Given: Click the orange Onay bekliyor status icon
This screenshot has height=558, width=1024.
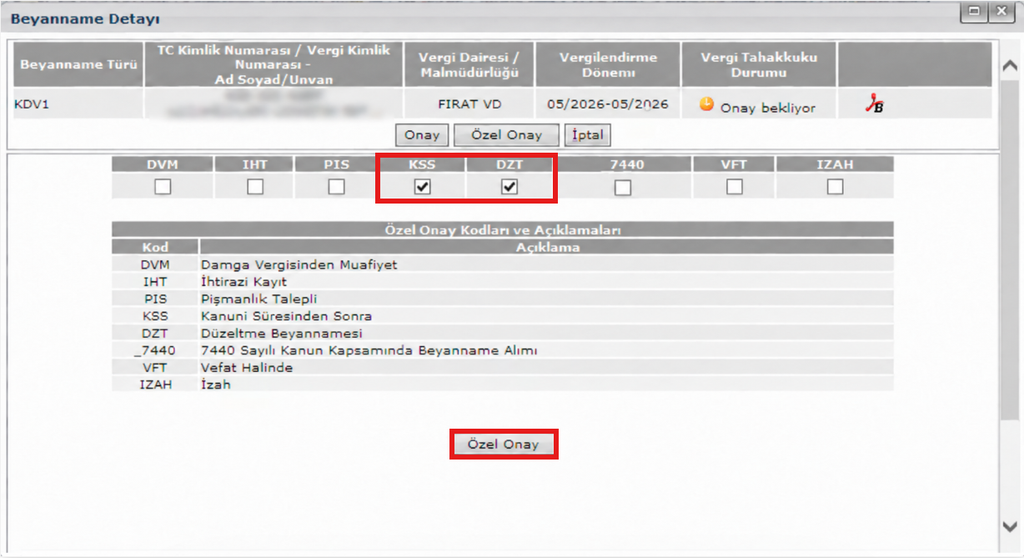Looking at the screenshot, I should click(706, 103).
